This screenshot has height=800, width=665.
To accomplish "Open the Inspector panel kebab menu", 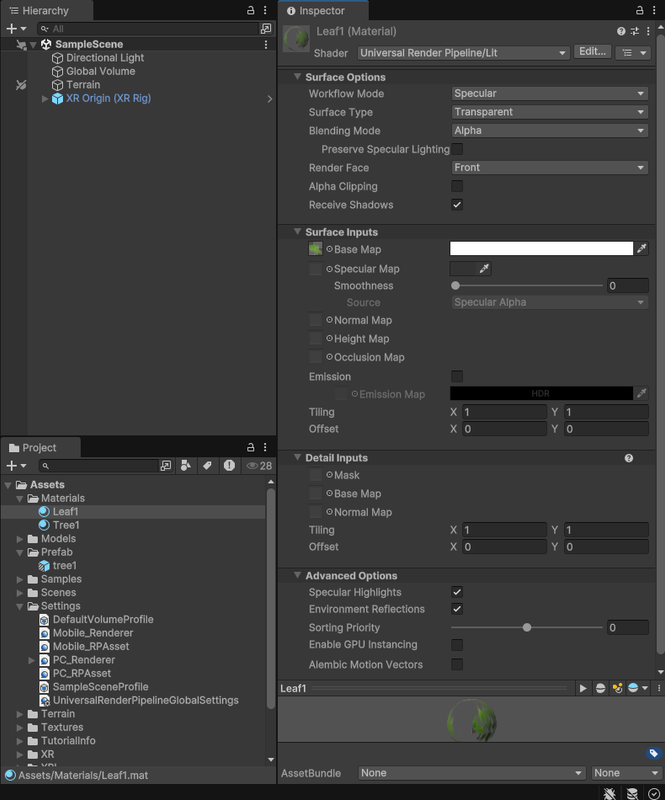I will click(654, 10).
